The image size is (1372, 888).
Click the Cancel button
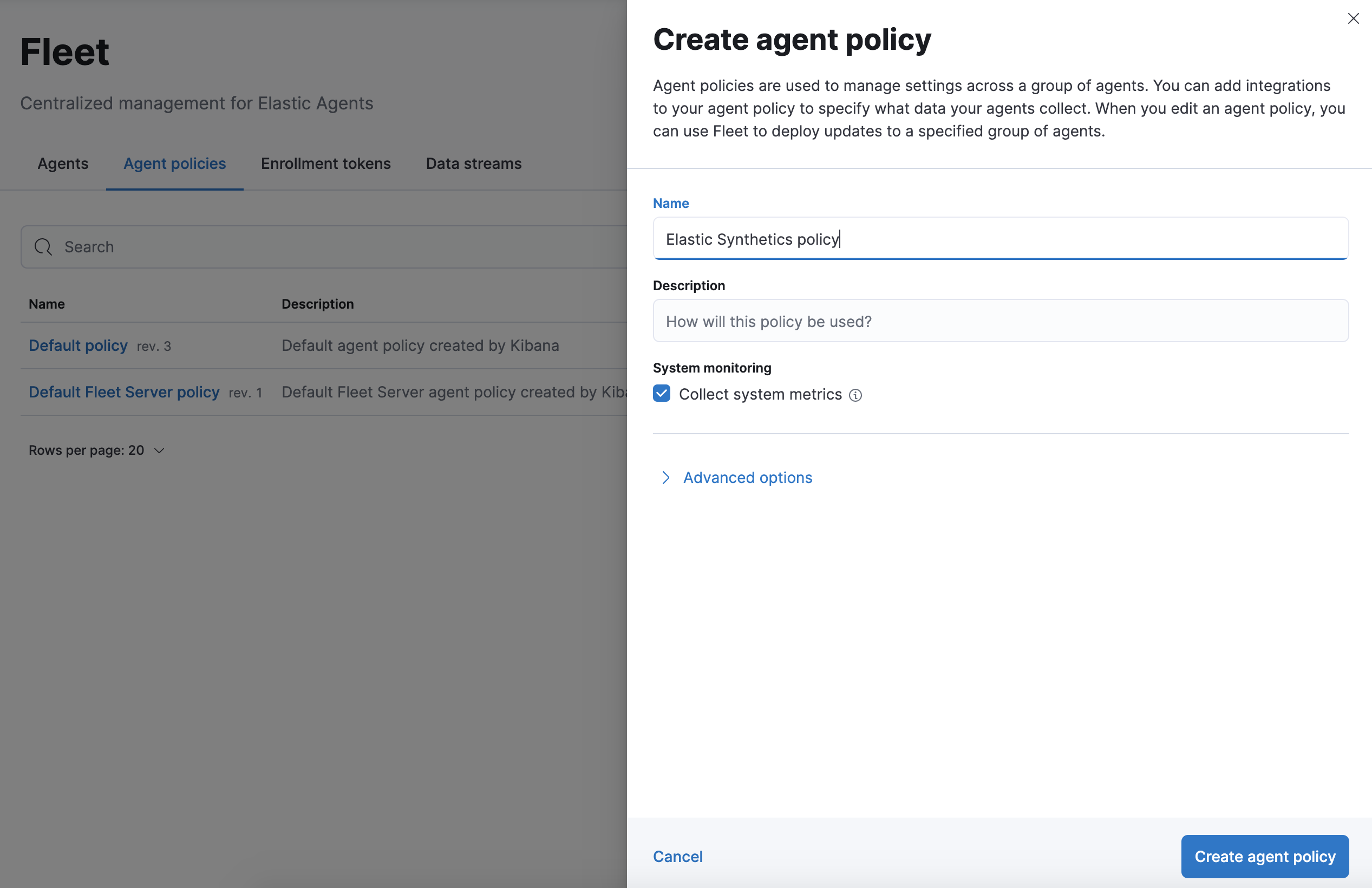point(678,856)
